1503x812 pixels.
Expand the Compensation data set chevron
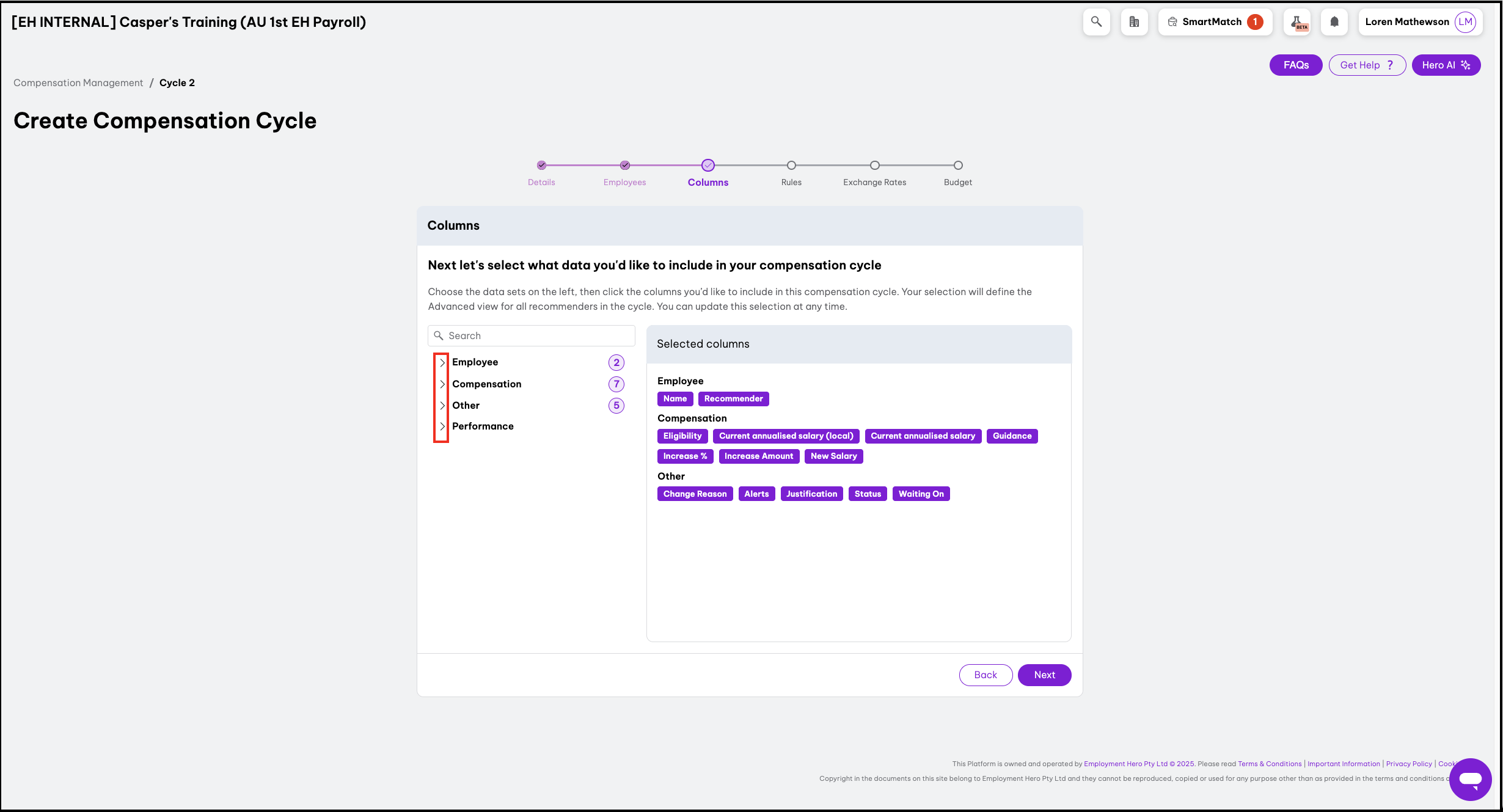click(442, 384)
